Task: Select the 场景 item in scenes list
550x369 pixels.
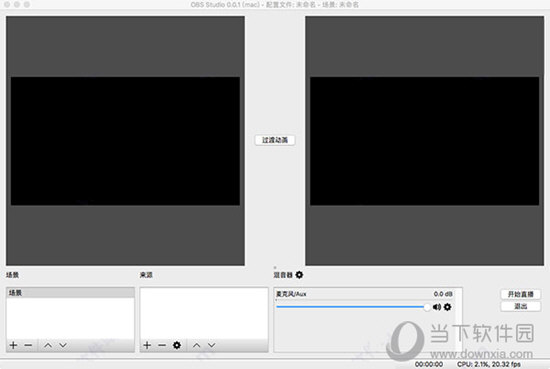Action: pyautogui.click(x=70, y=293)
